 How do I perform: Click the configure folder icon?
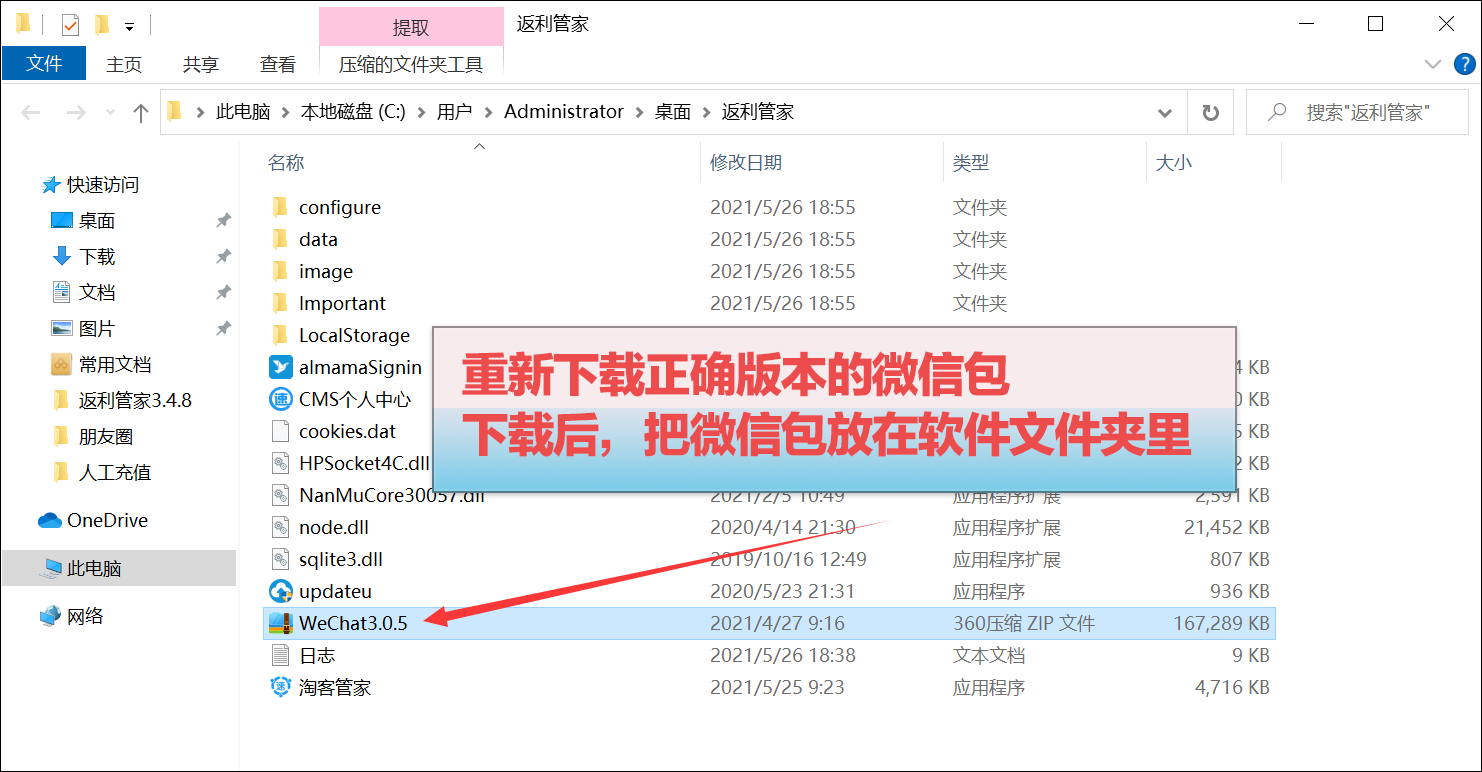pos(280,207)
